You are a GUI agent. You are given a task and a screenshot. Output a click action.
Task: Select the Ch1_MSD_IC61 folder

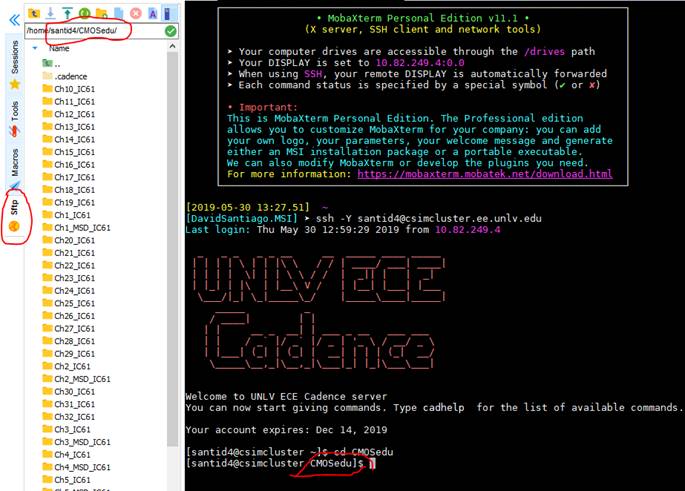(x=76, y=228)
